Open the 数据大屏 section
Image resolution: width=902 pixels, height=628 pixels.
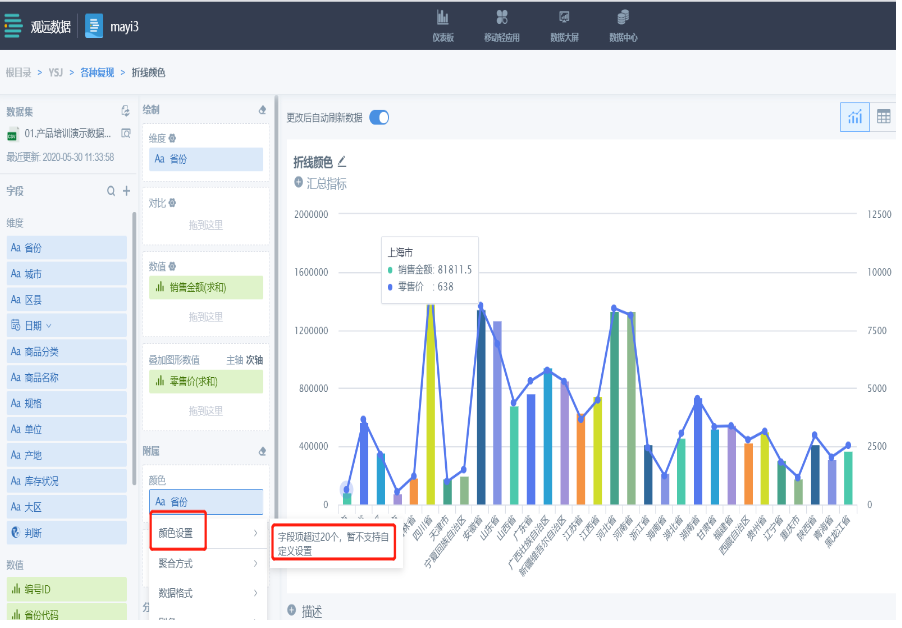pyautogui.click(x=564, y=26)
